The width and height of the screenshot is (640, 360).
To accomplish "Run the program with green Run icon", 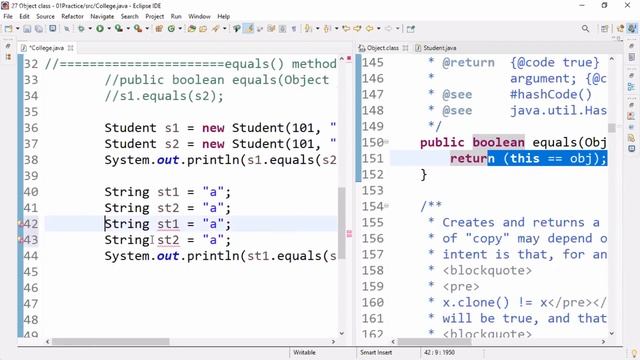I will click(x=100, y=29).
